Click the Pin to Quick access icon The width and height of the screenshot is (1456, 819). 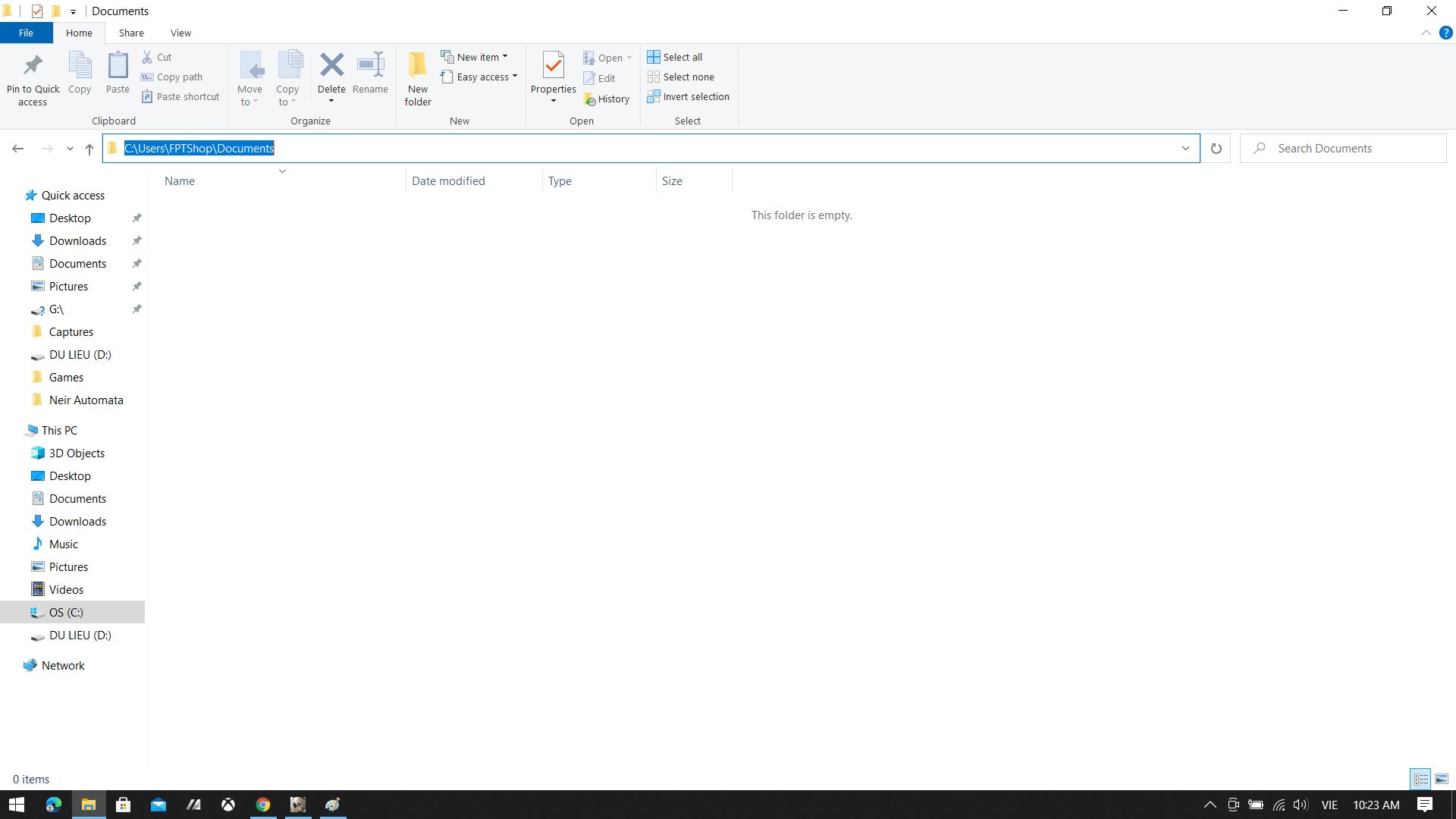33,67
